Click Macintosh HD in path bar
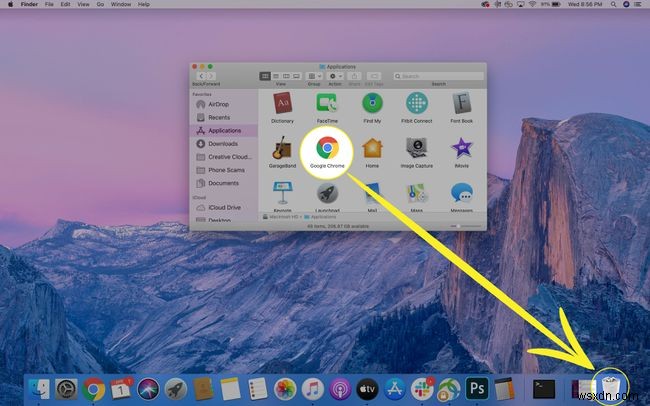Viewport: 650px width, 406px height. point(281,217)
